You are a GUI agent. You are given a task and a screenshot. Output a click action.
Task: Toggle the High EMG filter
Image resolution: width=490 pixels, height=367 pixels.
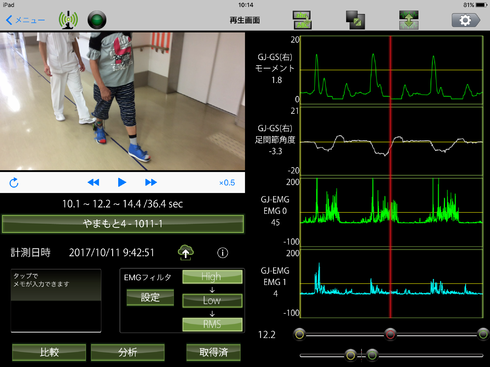point(212,277)
